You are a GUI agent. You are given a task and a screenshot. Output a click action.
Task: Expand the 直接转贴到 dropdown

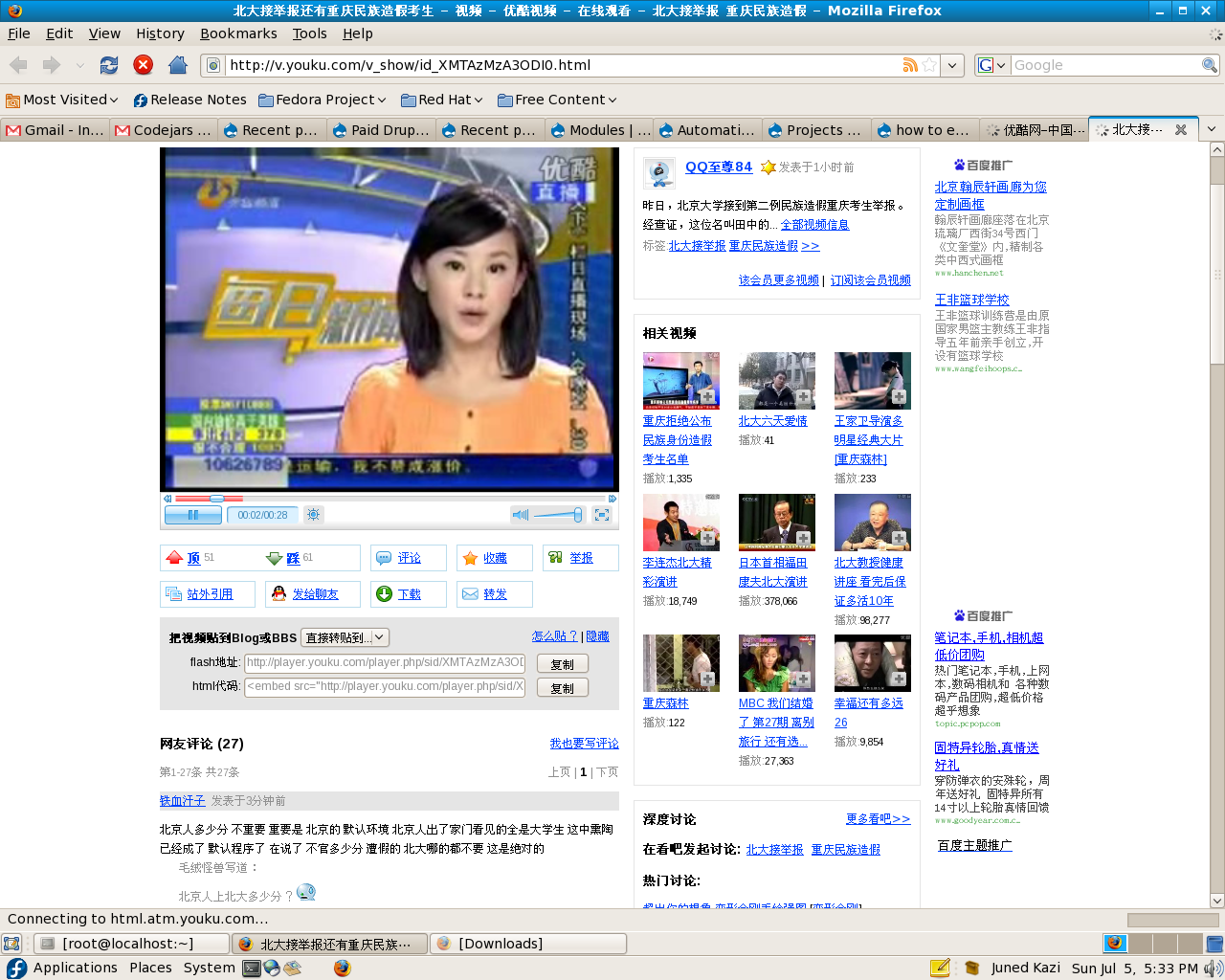(345, 637)
